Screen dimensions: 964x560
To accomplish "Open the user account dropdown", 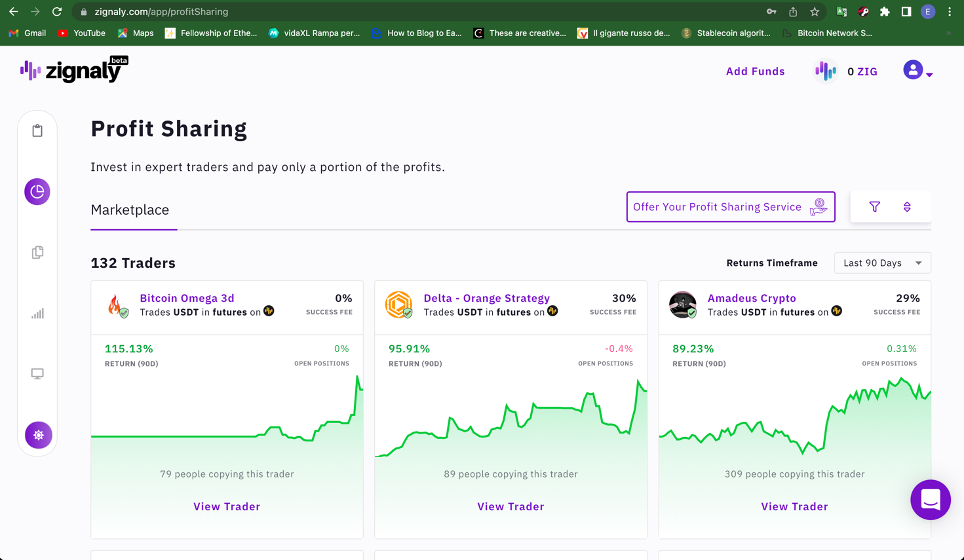I will click(918, 71).
